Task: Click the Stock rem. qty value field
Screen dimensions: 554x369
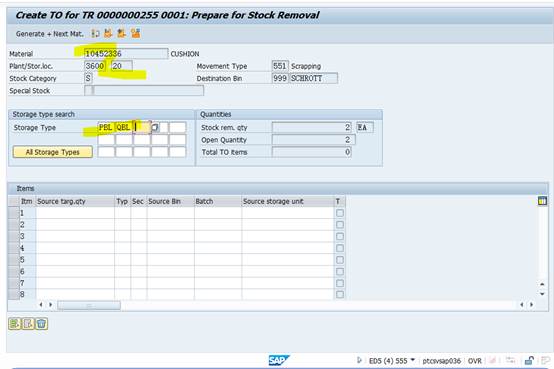Action: click(312, 127)
